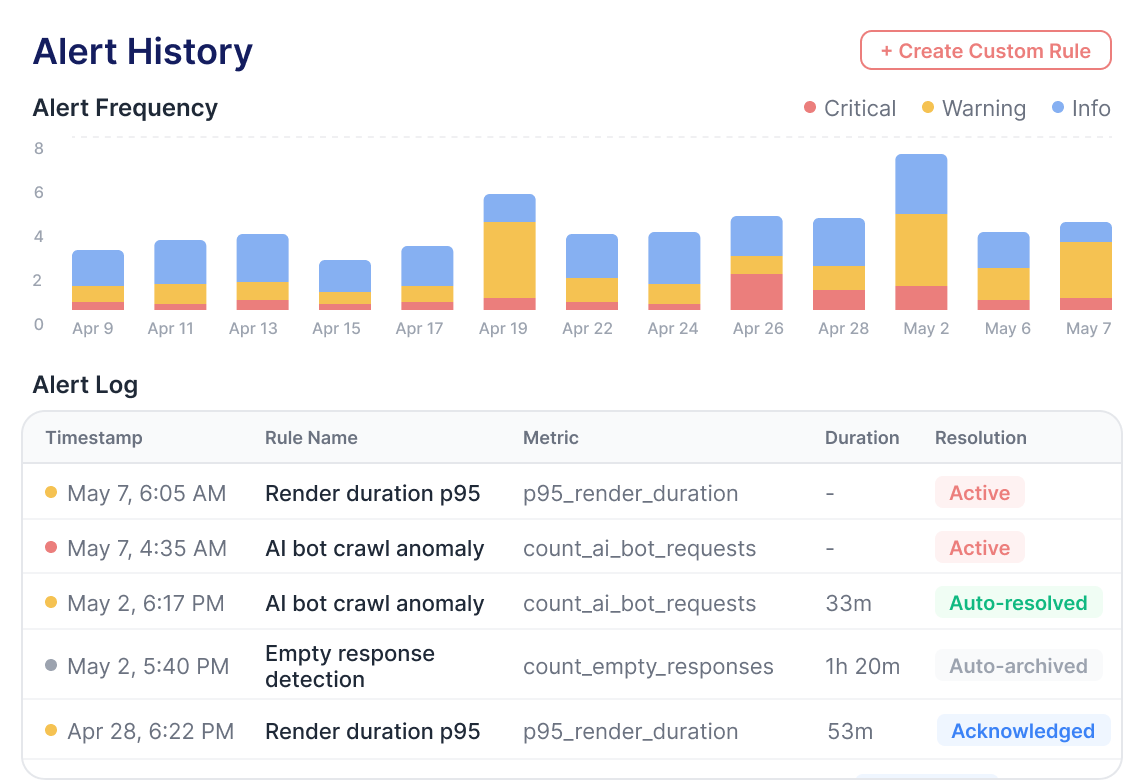Image resolution: width=1144 pixels, height=780 pixels.
Task: Click the May 2, 5:40 PM timestamp
Action: pyautogui.click(x=148, y=666)
